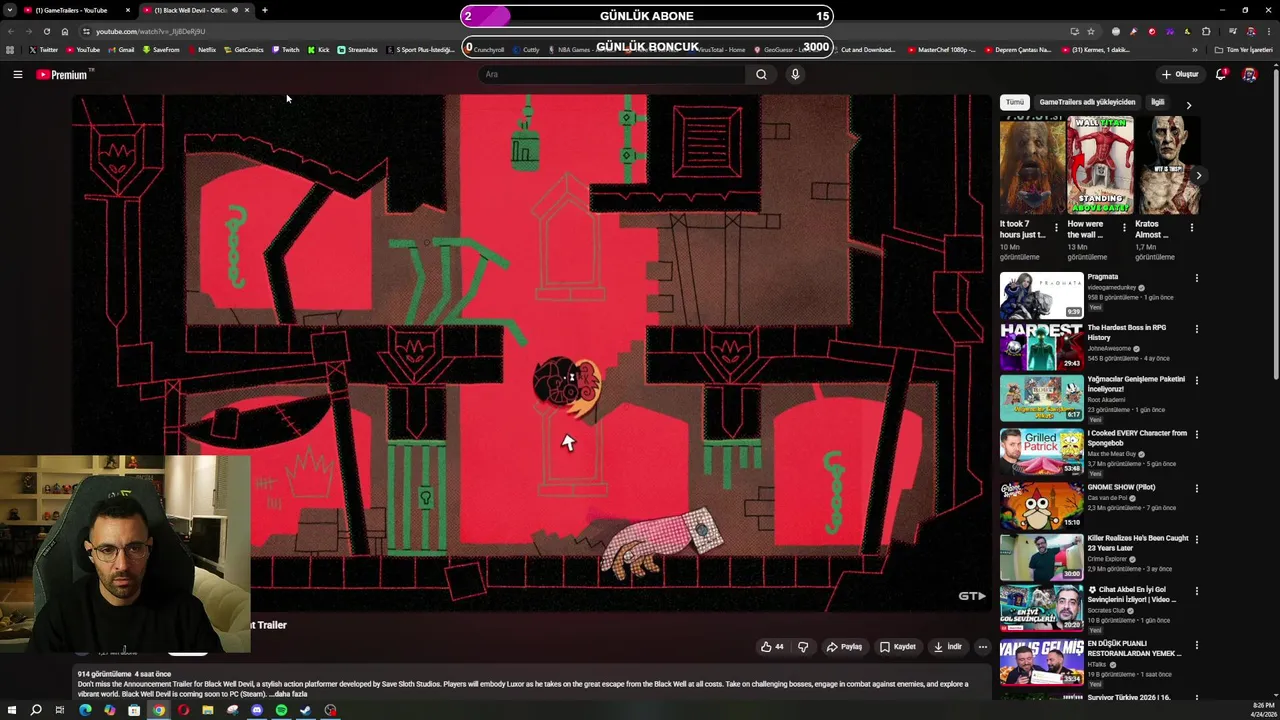The height and width of the screenshot is (720, 1280).
Task: Mute the Black Well Devil tab audio
Action: coord(235,10)
